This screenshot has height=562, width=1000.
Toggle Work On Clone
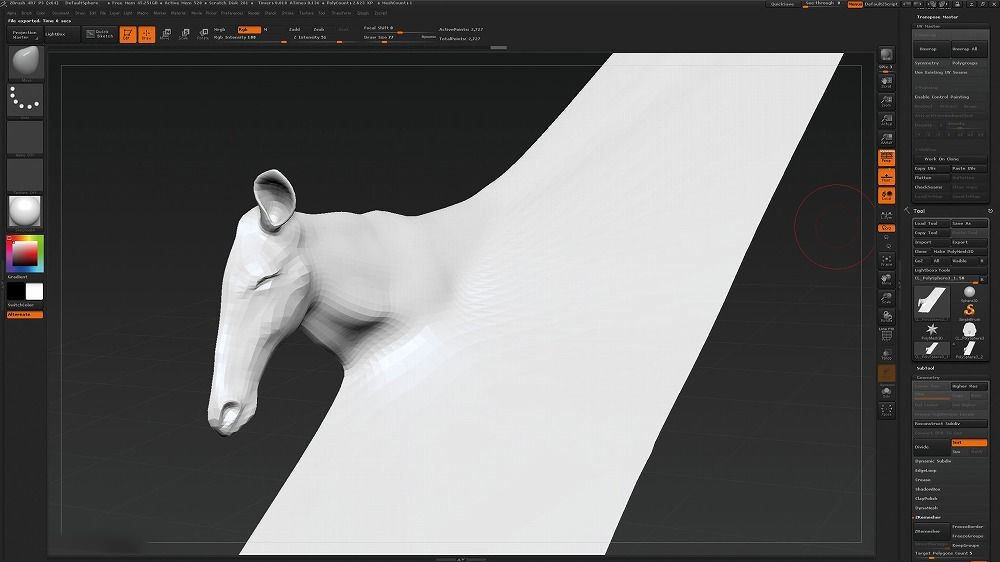[951, 159]
